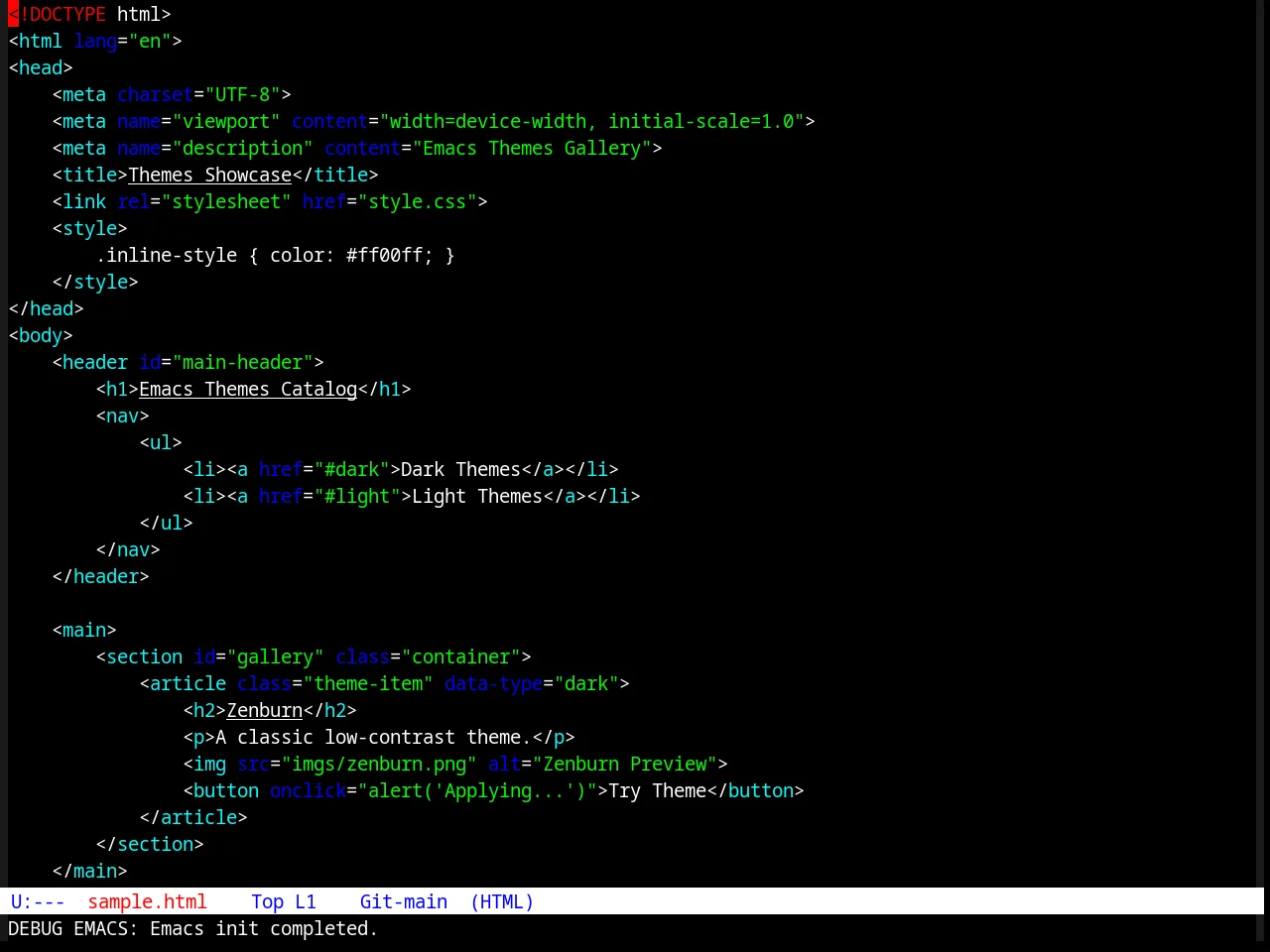Click the opening <body> tag
This screenshot has width=1270, height=952.
pos(41,335)
